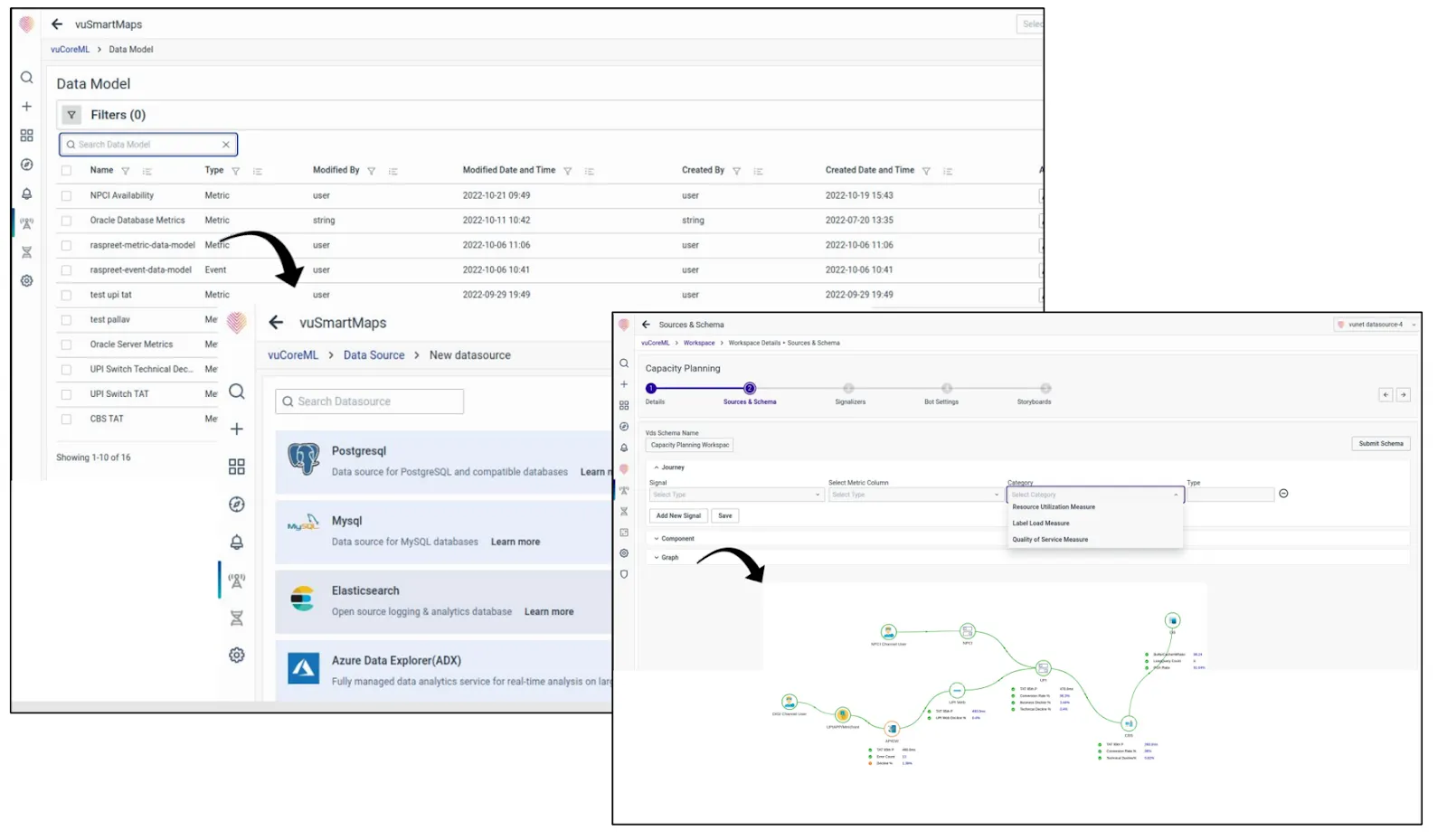Choose Resource Utilization Measure option

[x=1054, y=507]
